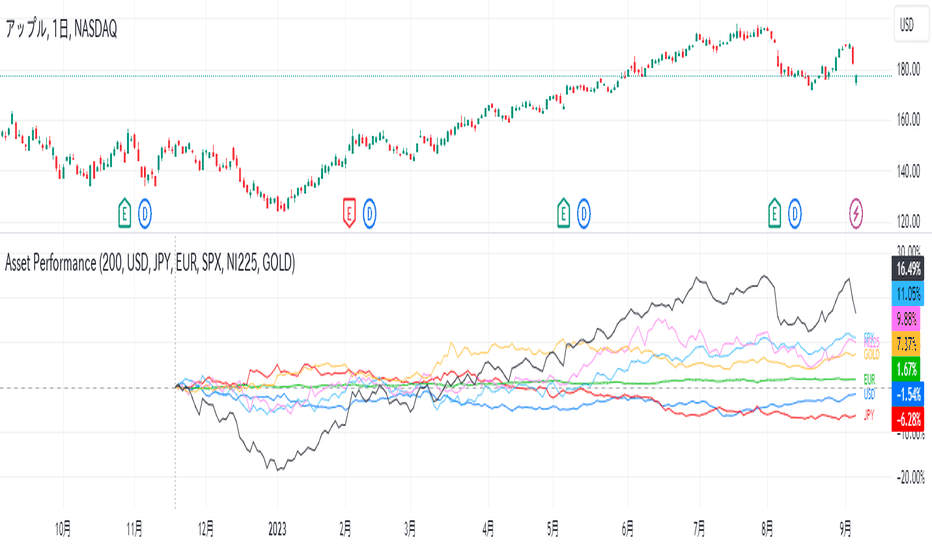
Task: Click the dividend icon near August
Action: 795,213
